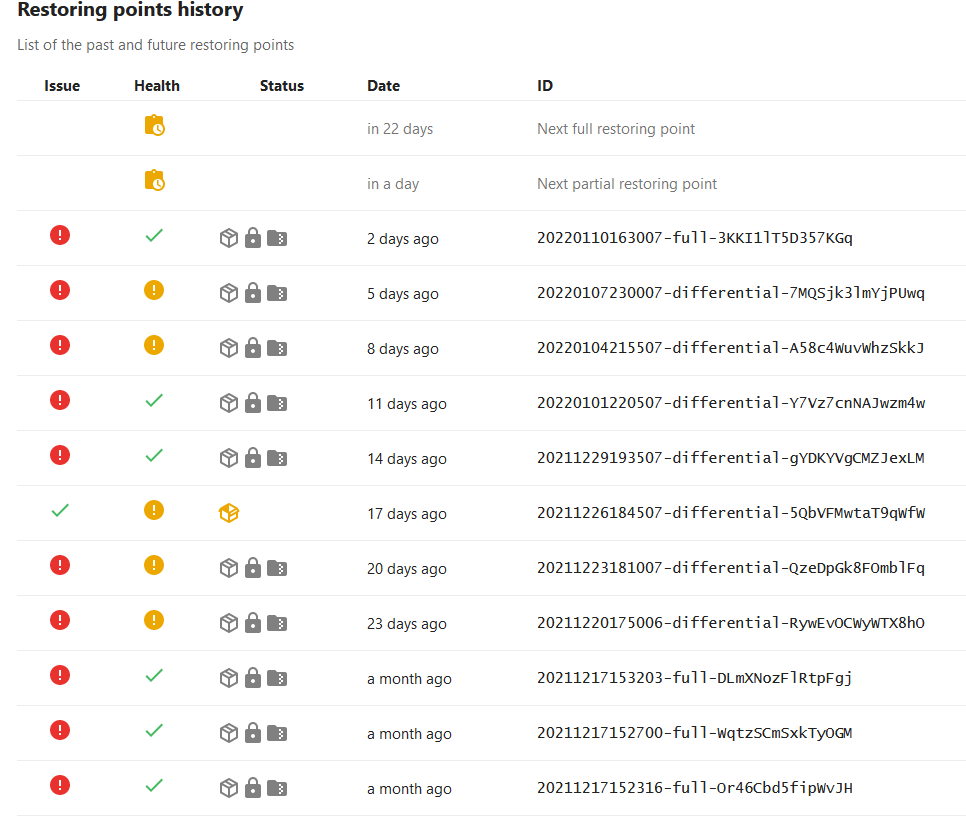The height and width of the screenshot is (824, 966).
Task: Click the '23 days ago' date cell
Action: 407,624
